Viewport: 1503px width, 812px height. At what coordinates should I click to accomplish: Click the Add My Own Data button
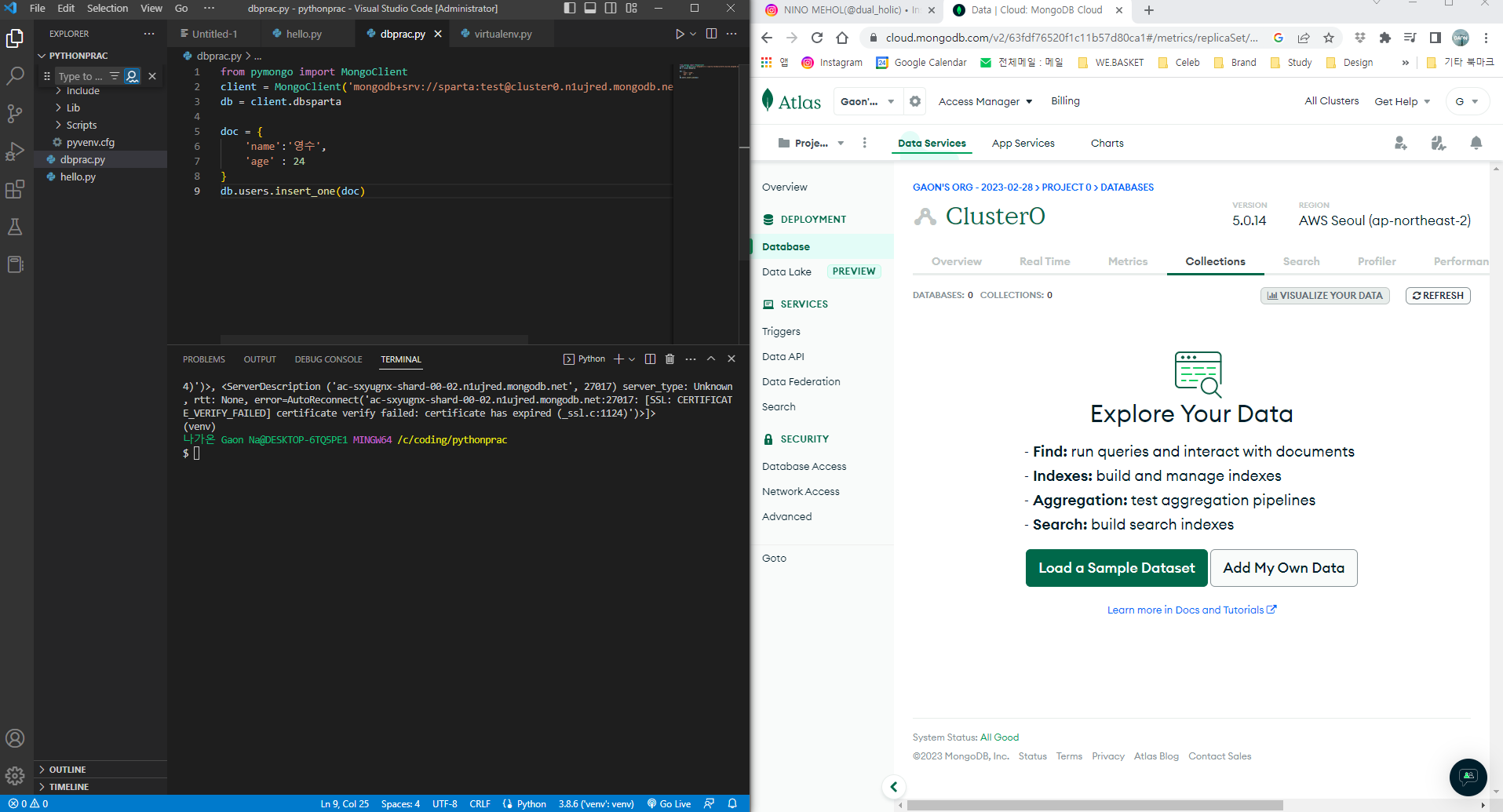[x=1283, y=568]
